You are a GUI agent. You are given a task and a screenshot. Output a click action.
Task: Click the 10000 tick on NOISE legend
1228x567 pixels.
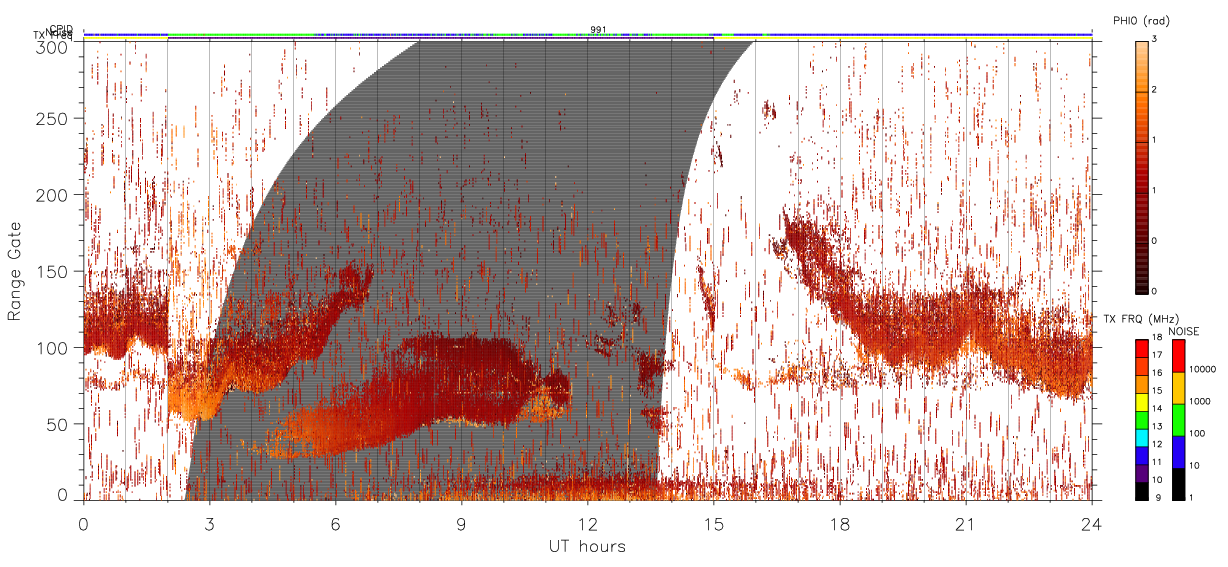pyautogui.click(x=1201, y=368)
